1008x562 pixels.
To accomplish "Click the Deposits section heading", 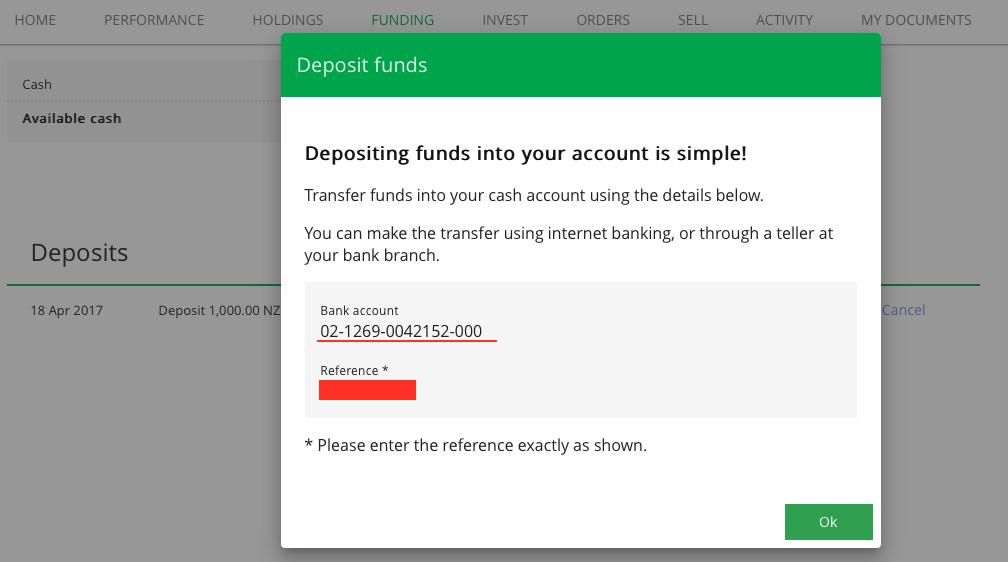I will 80,253.
